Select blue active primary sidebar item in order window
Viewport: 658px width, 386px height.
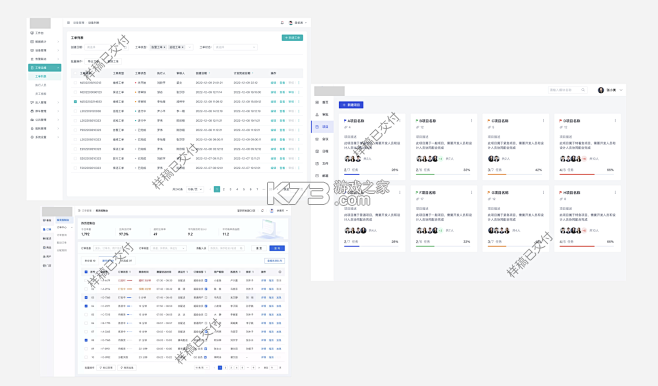[x=47, y=230]
